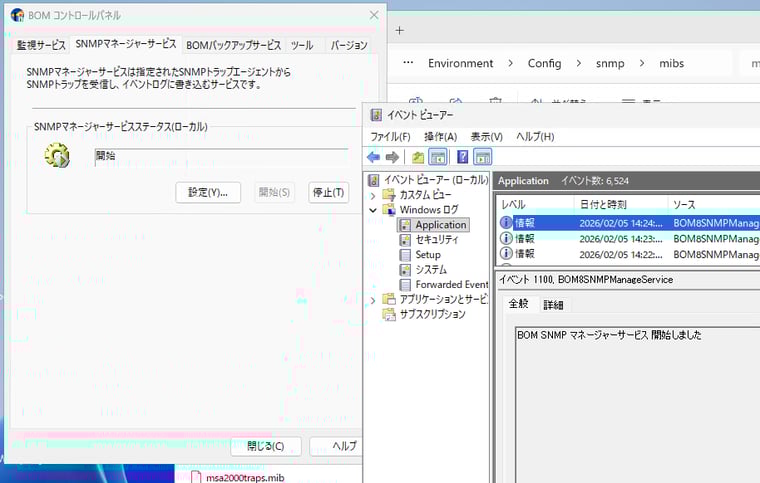Click the 設定(Y)... button
Screen dimensions: 760x483
208,192
